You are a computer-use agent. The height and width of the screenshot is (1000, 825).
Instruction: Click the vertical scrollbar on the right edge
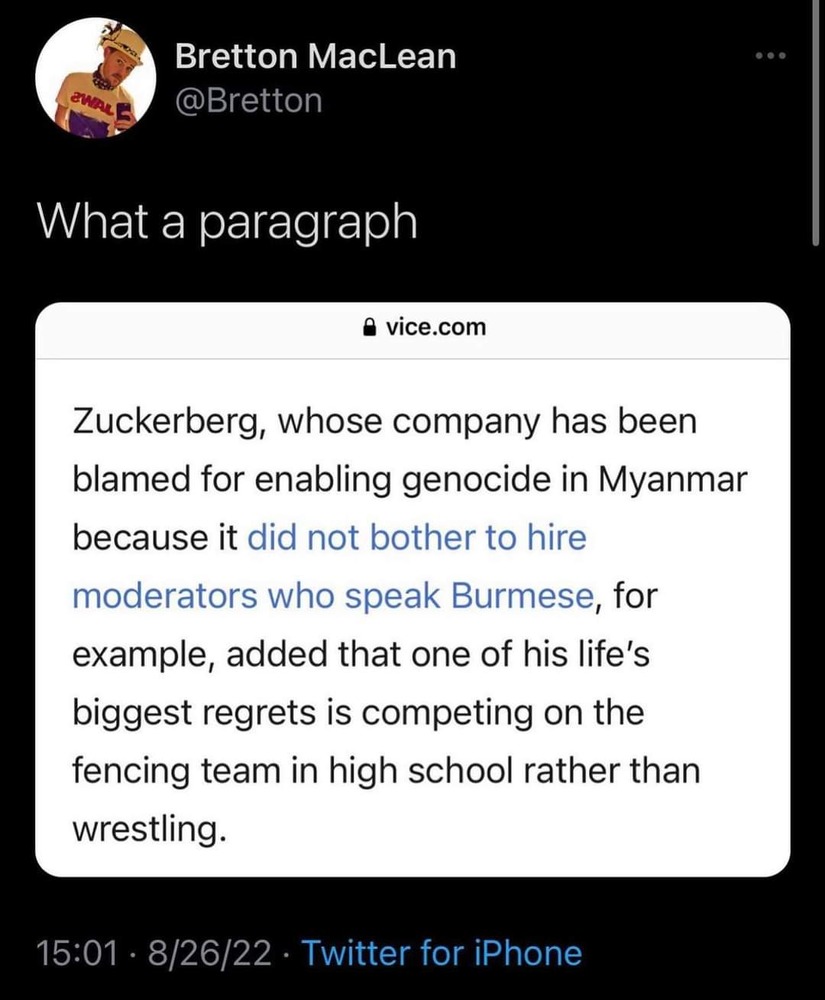[819, 120]
